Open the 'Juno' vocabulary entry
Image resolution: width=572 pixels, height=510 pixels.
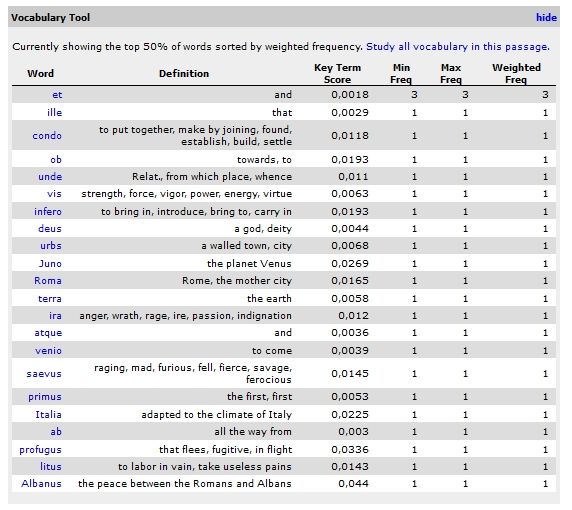50,263
